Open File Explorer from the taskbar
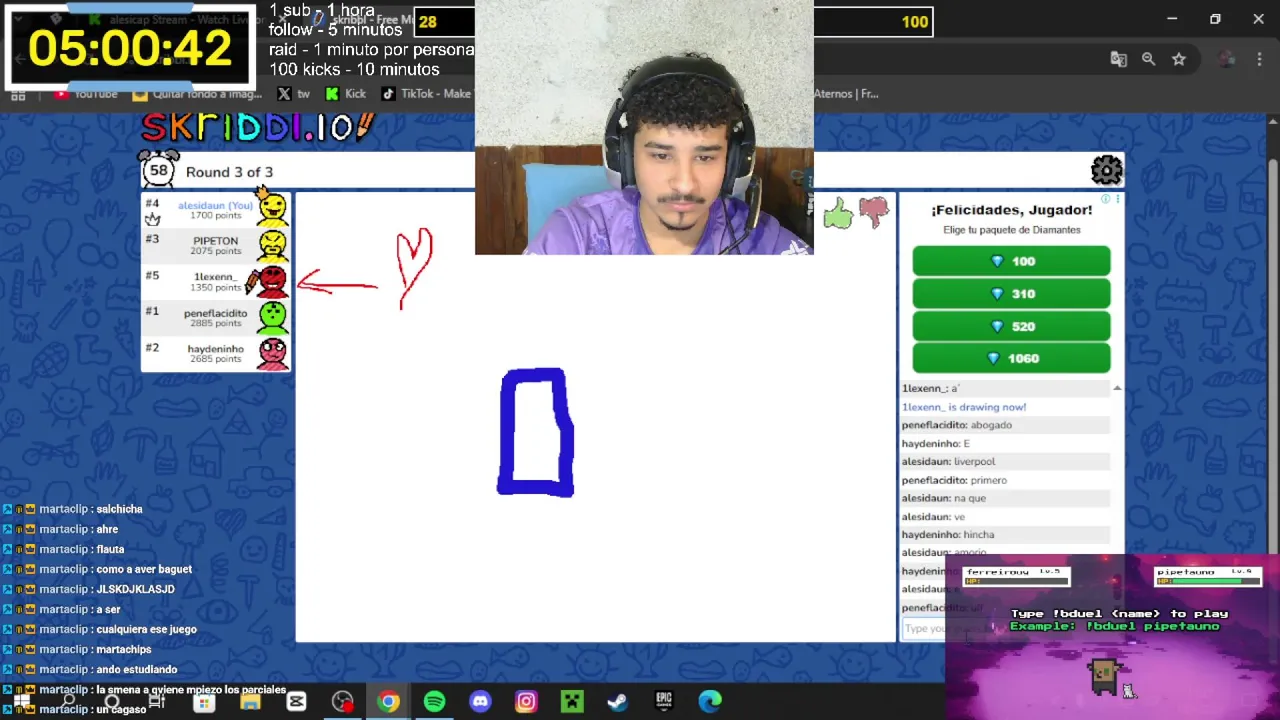The image size is (1280, 720). pos(250,703)
